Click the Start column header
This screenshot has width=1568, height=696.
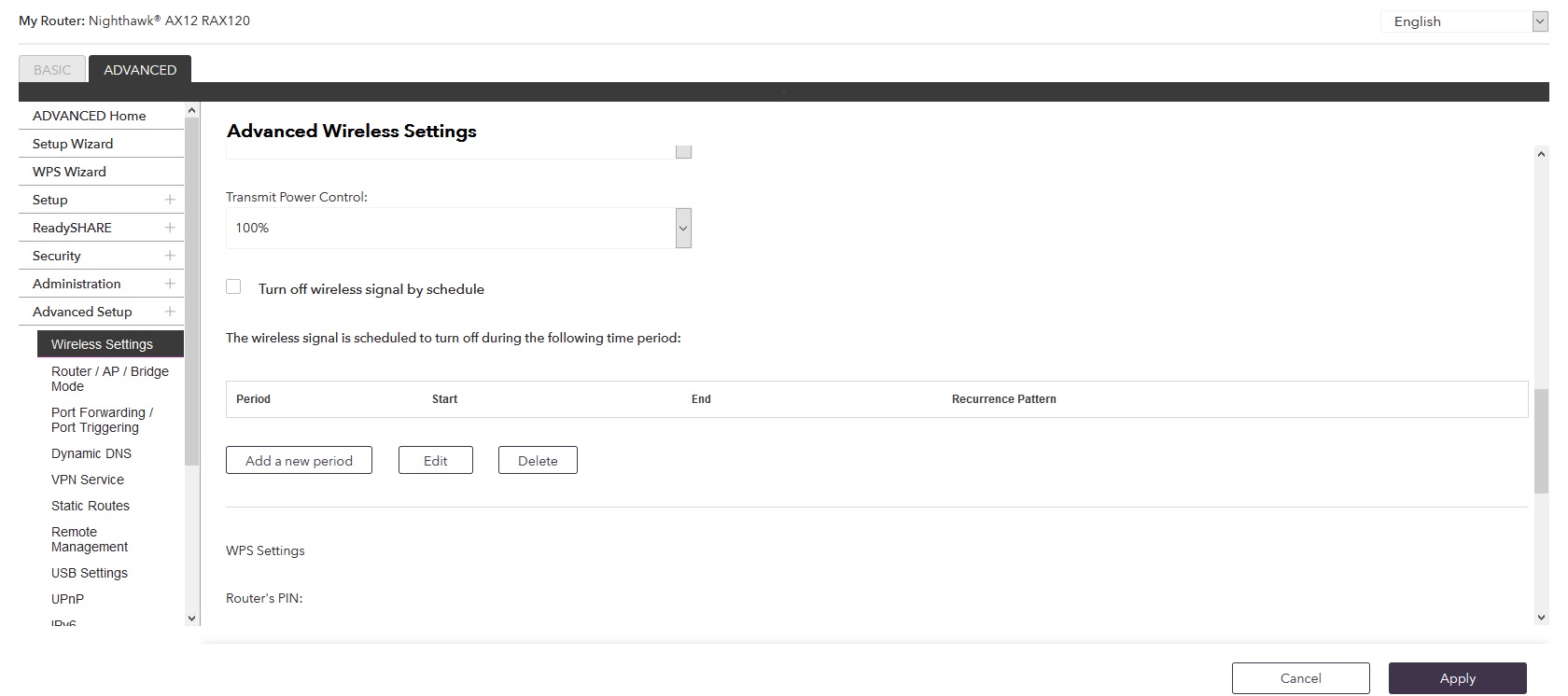point(444,398)
